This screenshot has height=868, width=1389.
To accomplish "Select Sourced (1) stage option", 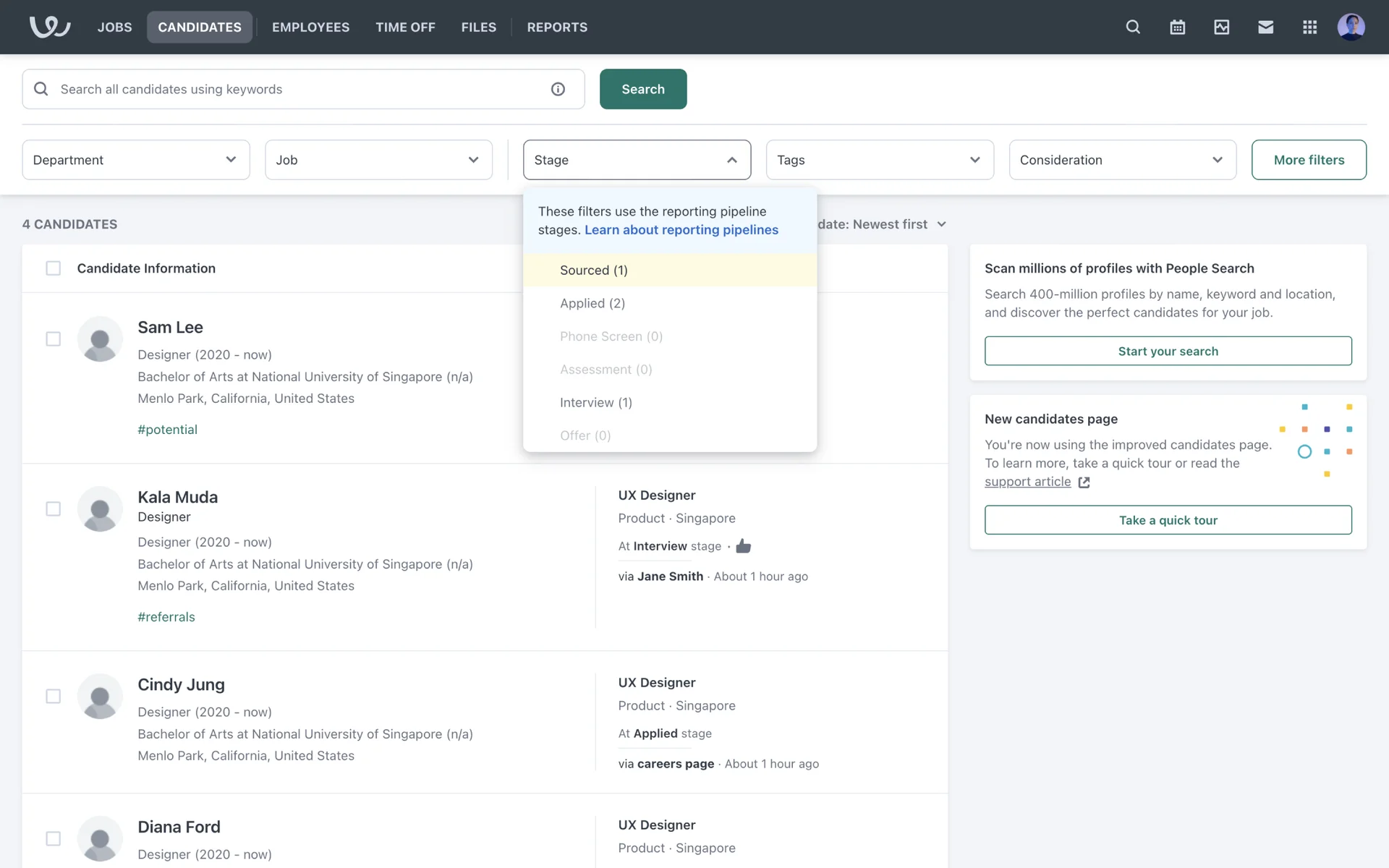I will 593,270.
